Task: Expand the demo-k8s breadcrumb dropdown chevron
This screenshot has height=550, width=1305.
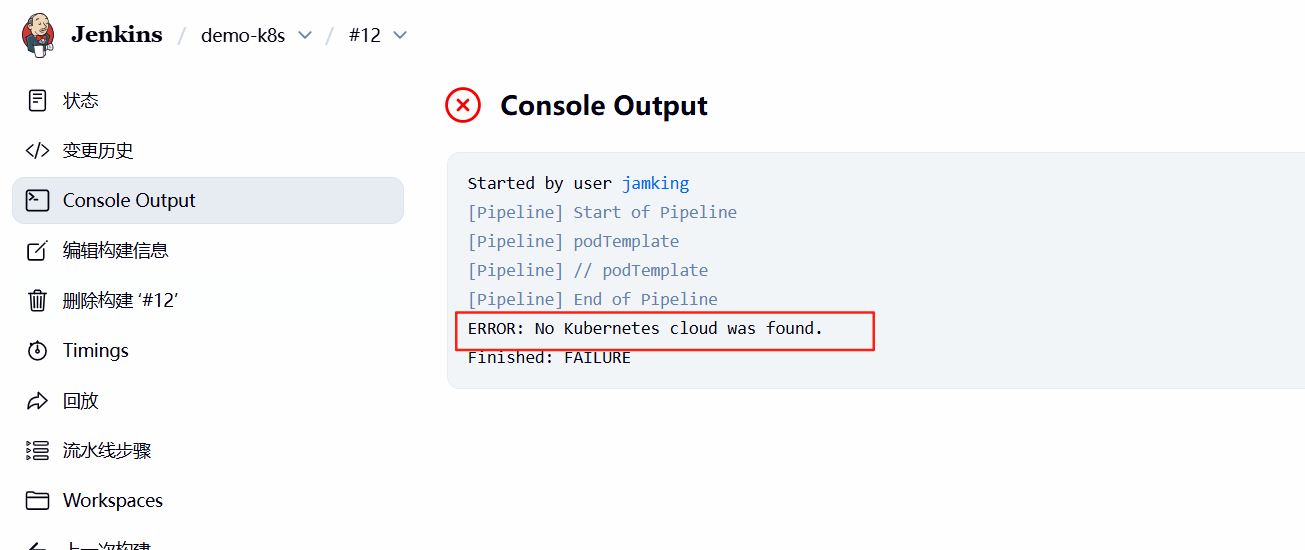Action: [305, 35]
